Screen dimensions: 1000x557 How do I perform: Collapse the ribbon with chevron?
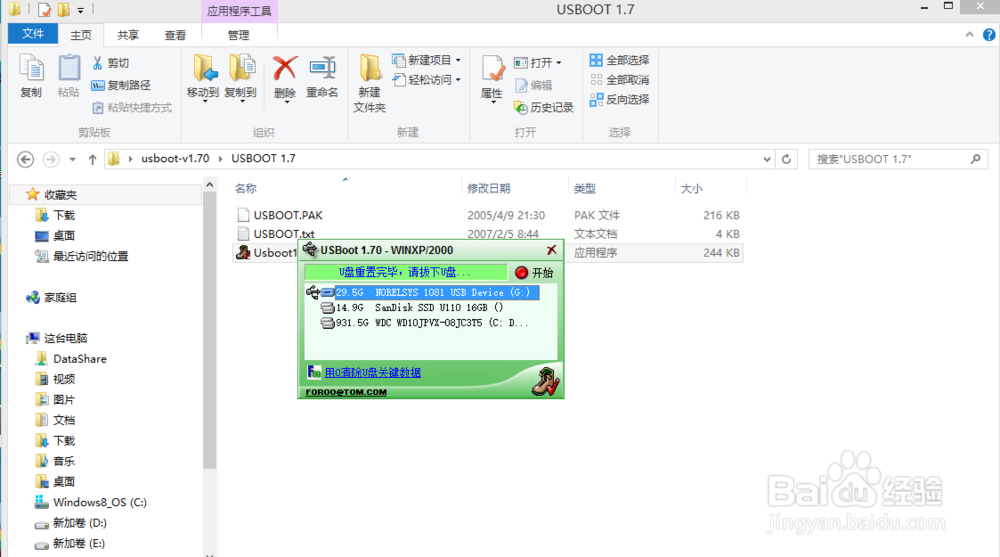[969, 34]
